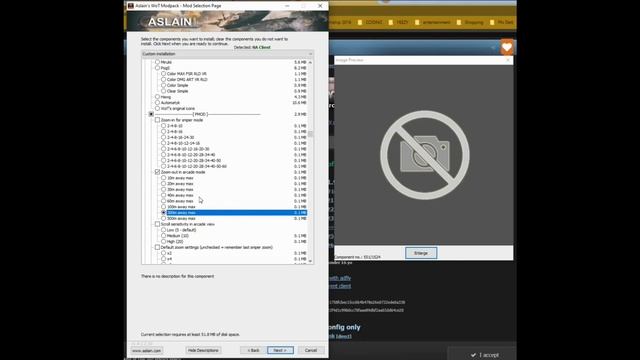Toggle the [PMOD] group checkbox

click(151, 114)
